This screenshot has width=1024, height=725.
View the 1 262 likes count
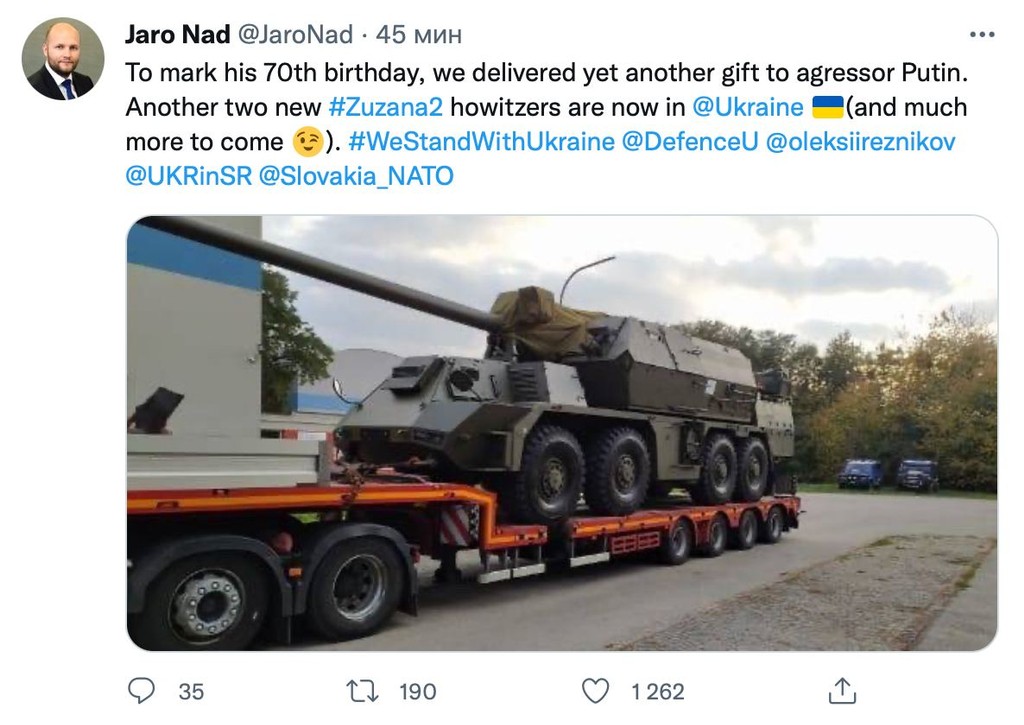click(658, 692)
